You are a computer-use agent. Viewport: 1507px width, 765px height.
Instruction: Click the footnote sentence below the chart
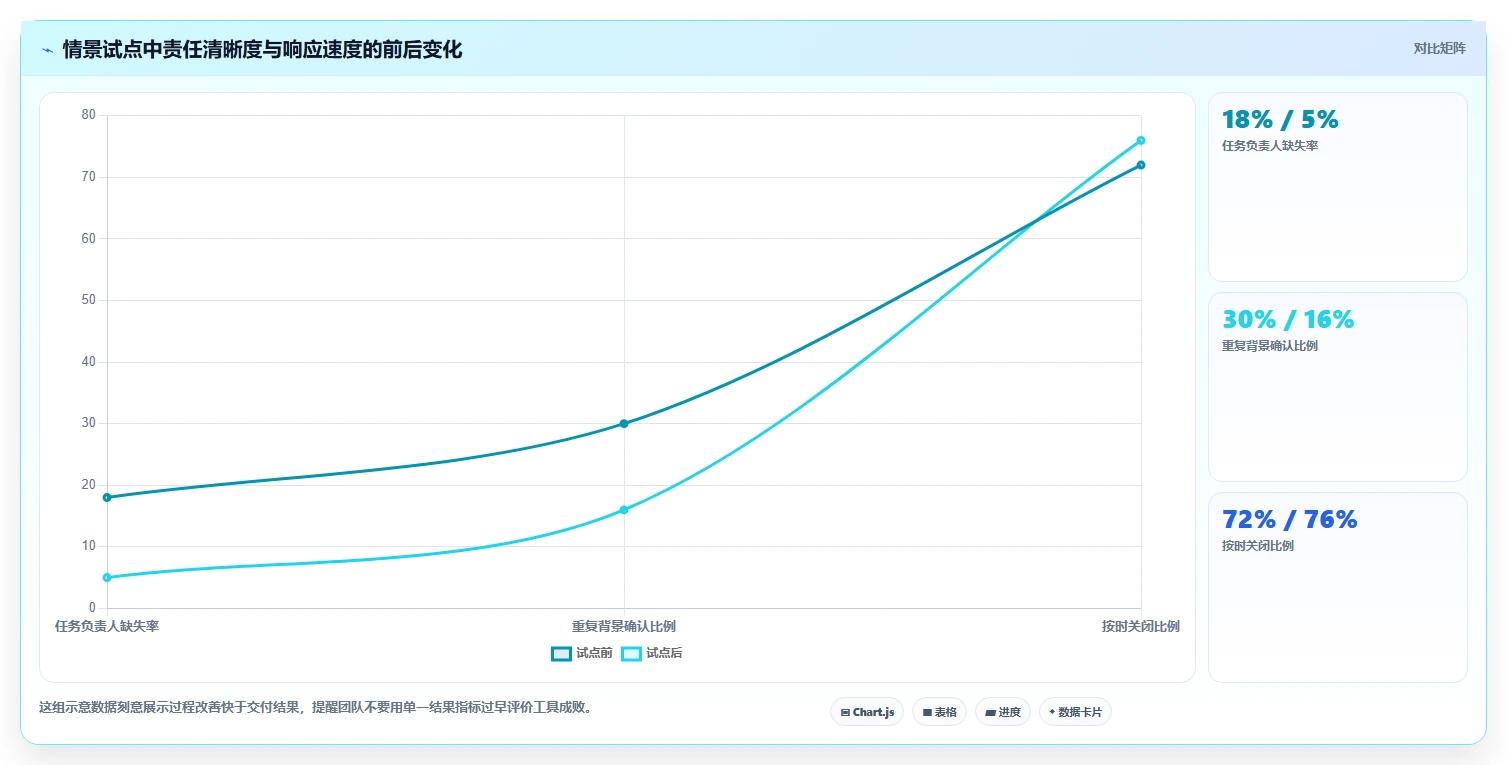[x=316, y=707]
